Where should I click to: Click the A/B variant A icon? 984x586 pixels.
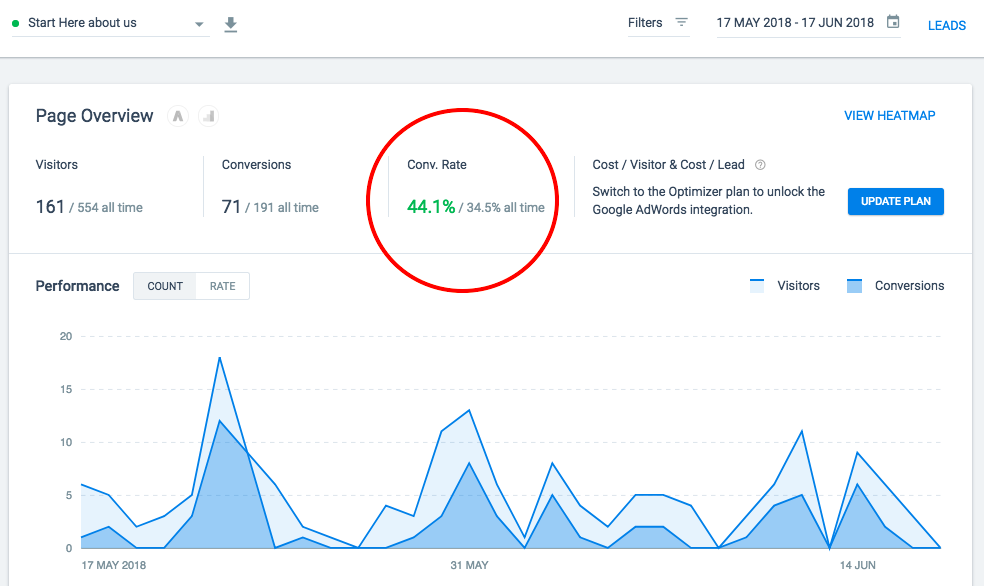pyautogui.click(x=178, y=116)
